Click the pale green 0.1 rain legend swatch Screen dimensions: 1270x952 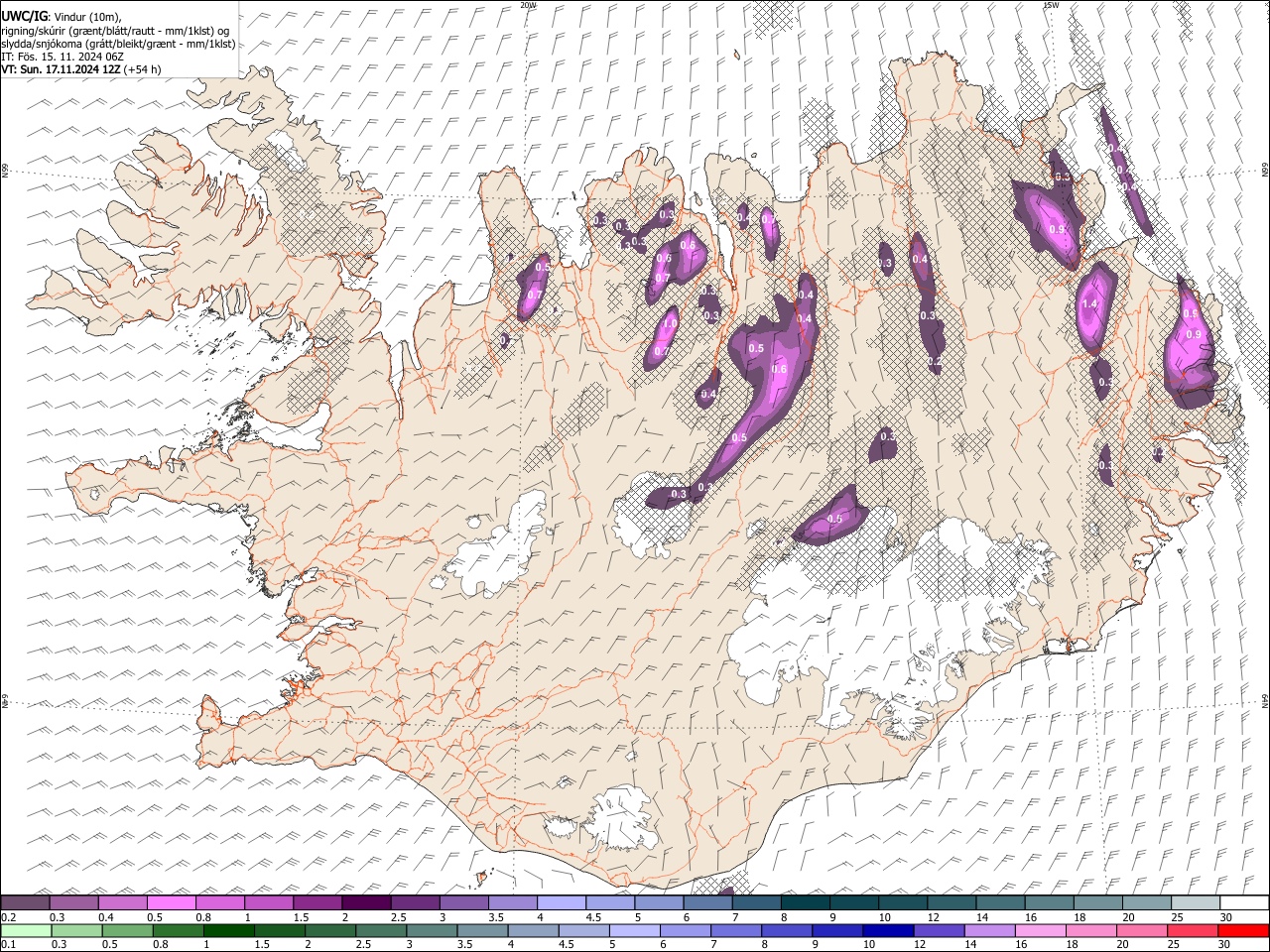click(x=25, y=931)
